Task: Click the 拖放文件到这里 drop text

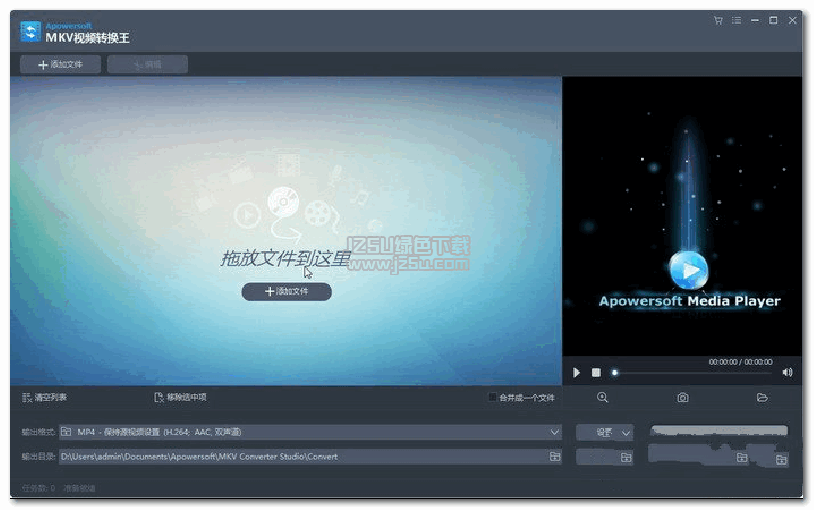Action: [286, 258]
